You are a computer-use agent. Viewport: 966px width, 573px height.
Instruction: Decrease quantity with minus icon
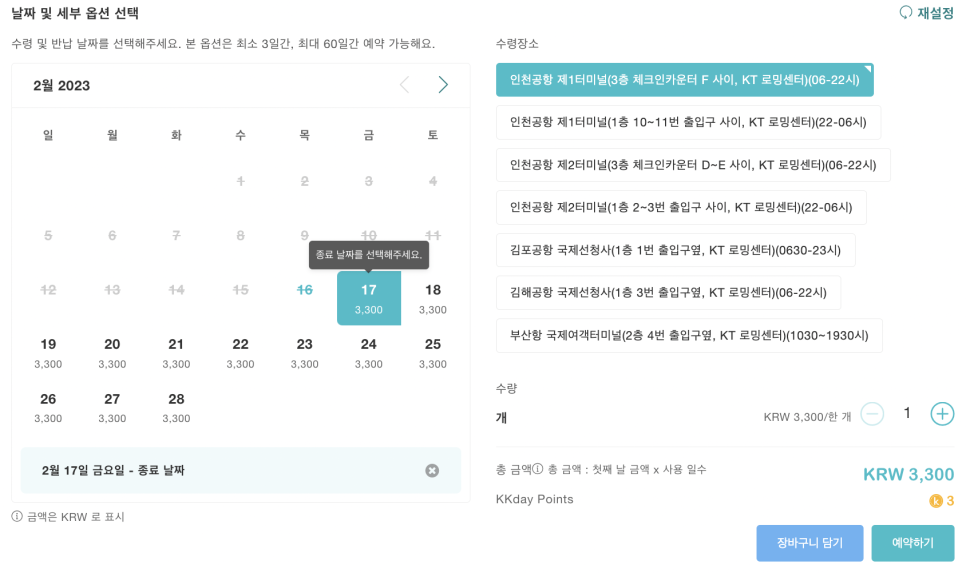(x=872, y=414)
